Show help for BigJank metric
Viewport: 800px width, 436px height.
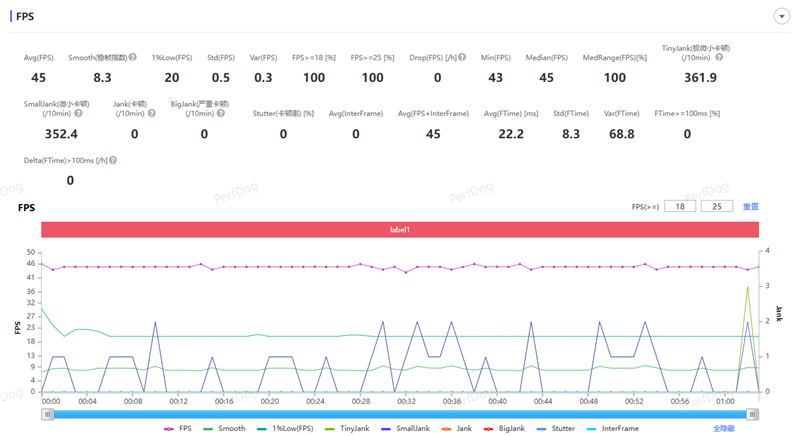click(x=222, y=113)
